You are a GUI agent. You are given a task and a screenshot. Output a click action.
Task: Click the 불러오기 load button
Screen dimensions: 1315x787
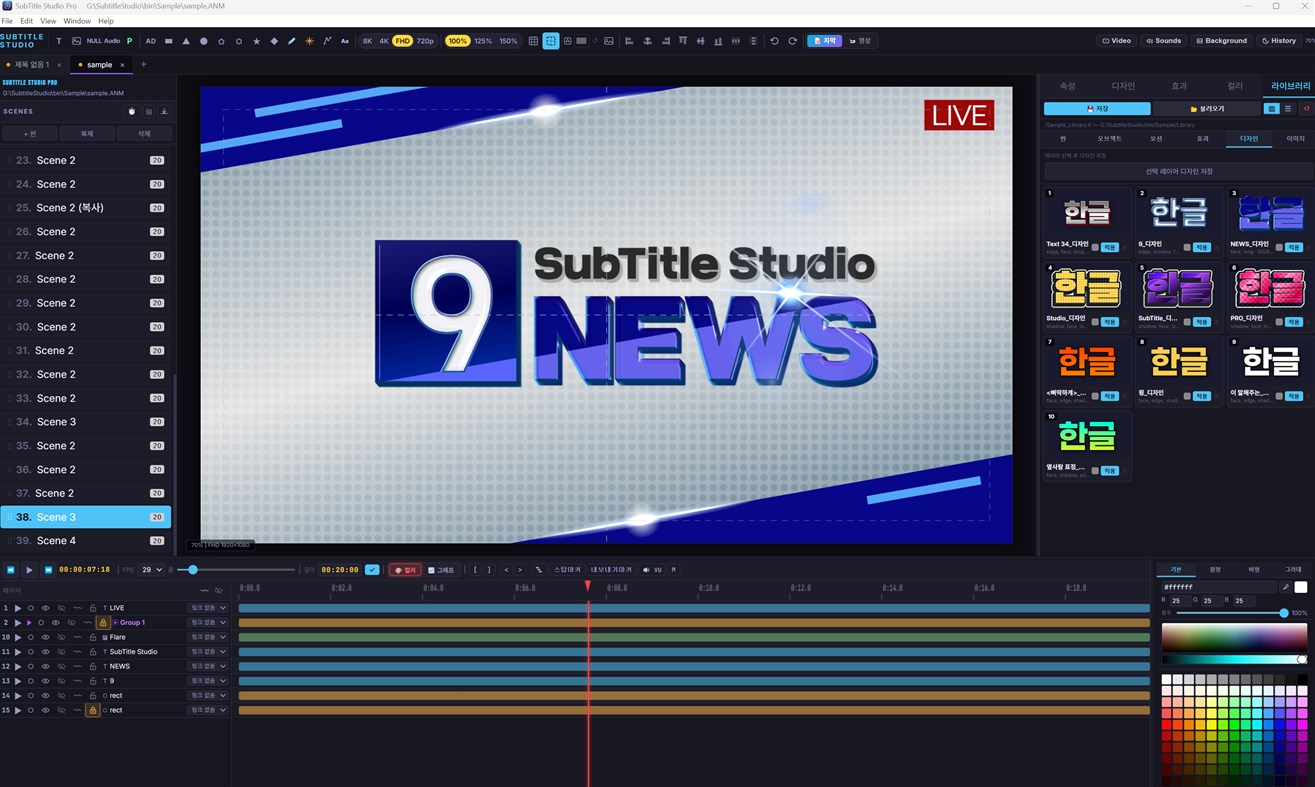pyautogui.click(x=1207, y=108)
